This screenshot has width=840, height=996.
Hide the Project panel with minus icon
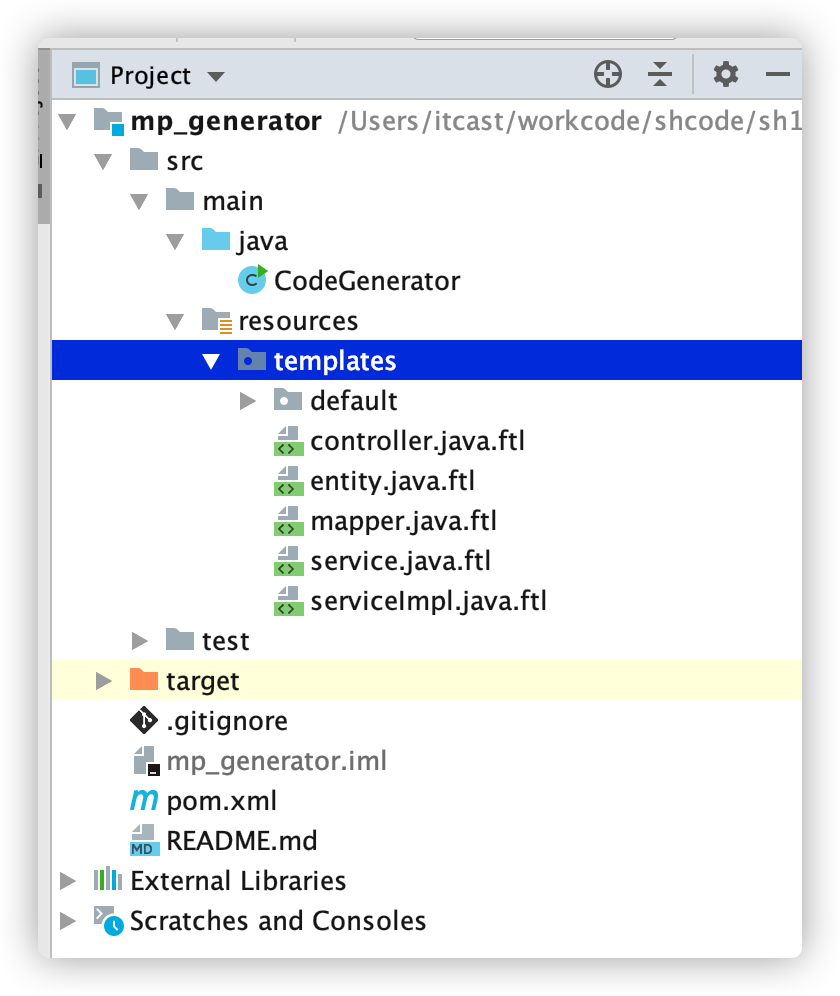pos(778,75)
